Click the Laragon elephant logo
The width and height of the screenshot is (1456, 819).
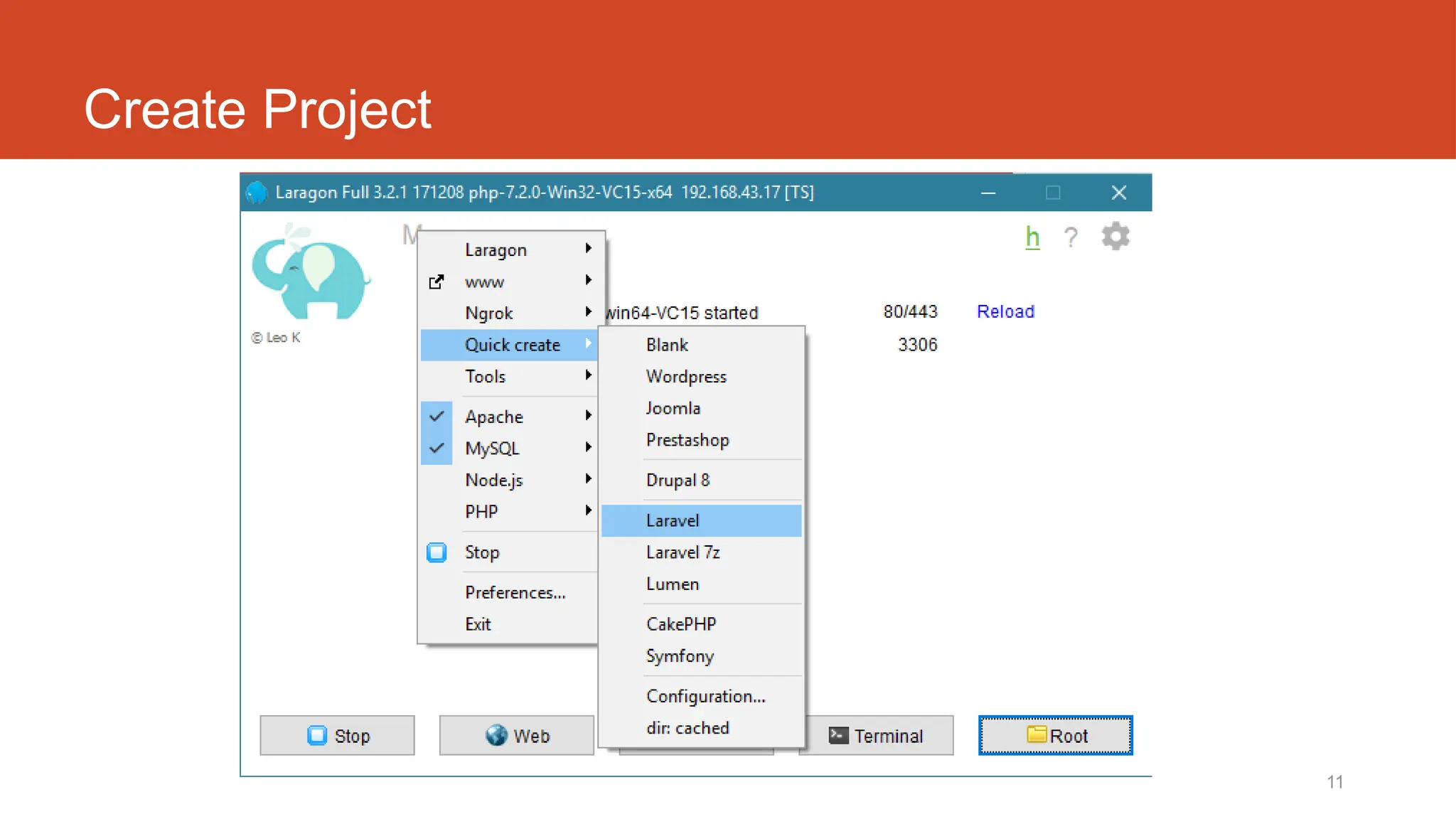[x=311, y=272]
